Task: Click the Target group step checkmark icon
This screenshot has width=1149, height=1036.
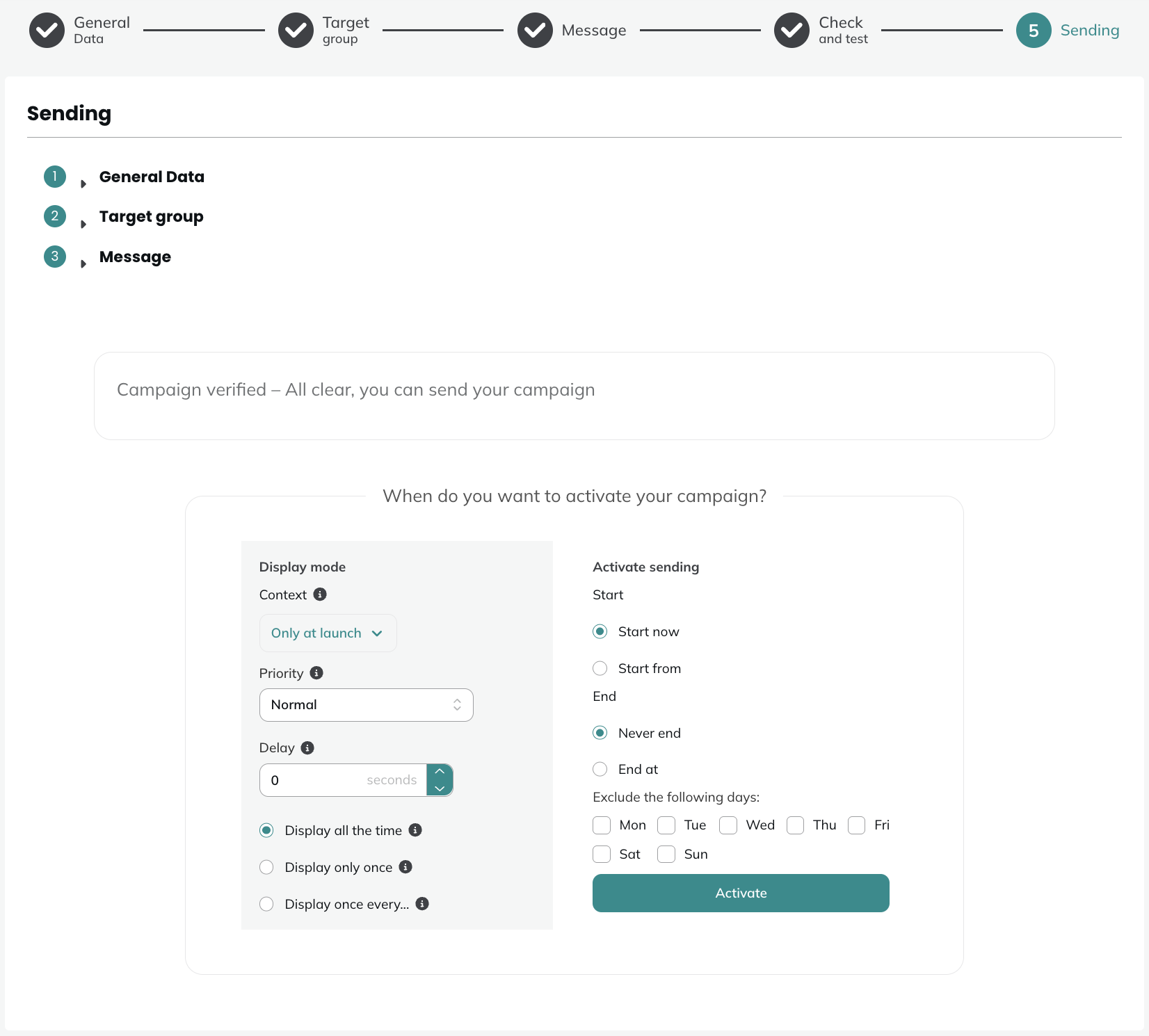Action: (296, 31)
